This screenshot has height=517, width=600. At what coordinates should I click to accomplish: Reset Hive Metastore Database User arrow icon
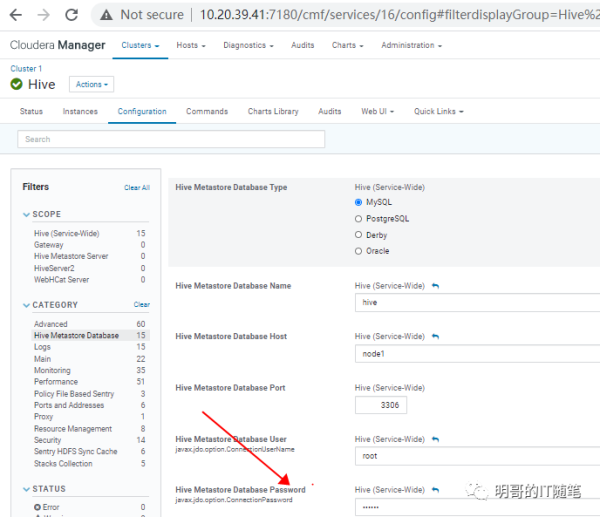pos(435,439)
